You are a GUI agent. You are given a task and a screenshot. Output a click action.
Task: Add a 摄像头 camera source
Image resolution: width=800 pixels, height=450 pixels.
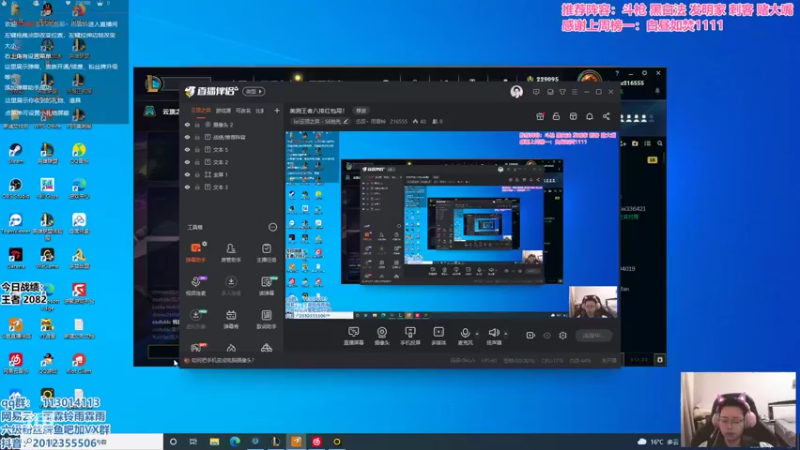pyautogui.click(x=382, y=336)
